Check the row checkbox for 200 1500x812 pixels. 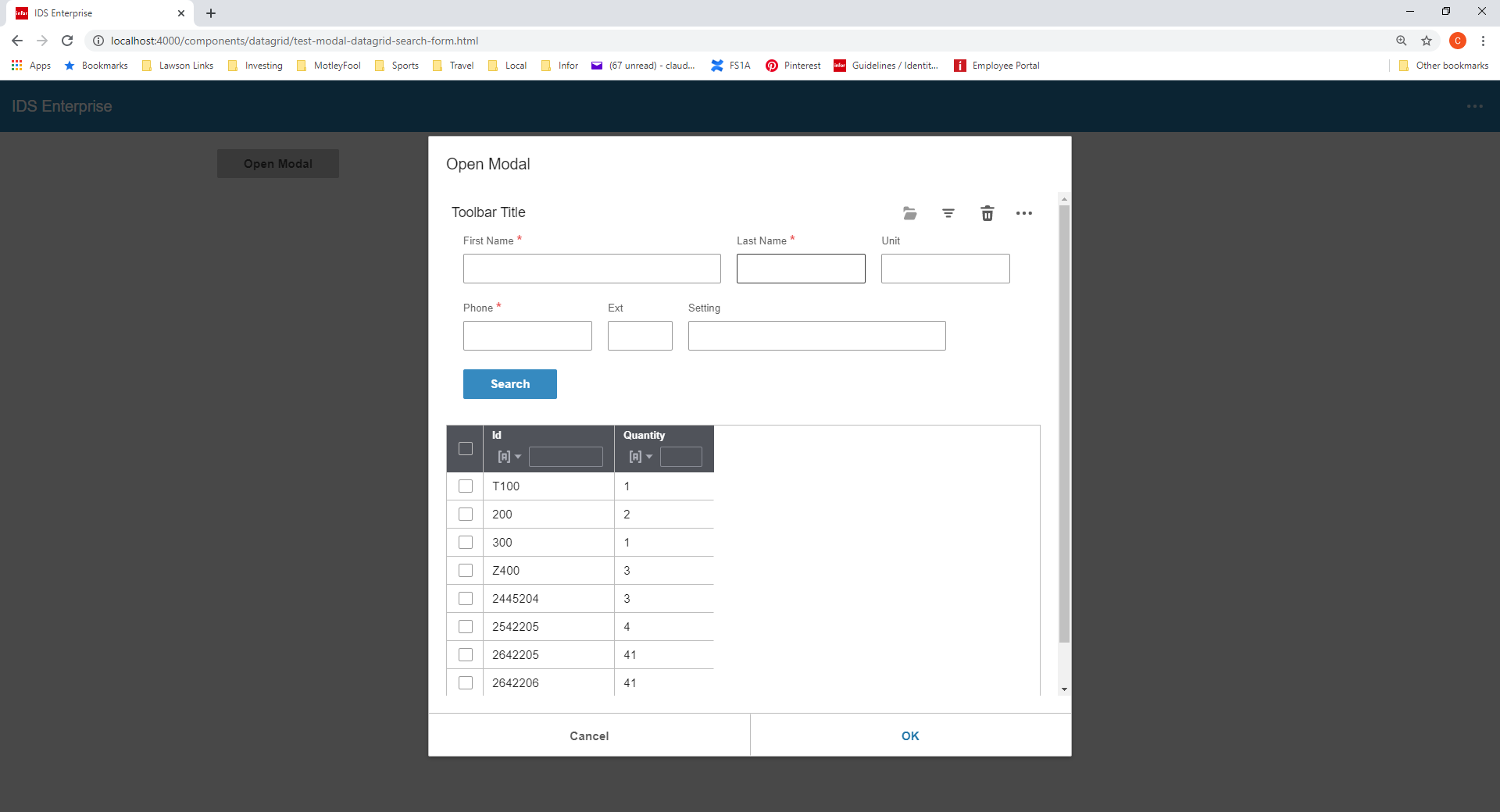(x=466, y=515)
